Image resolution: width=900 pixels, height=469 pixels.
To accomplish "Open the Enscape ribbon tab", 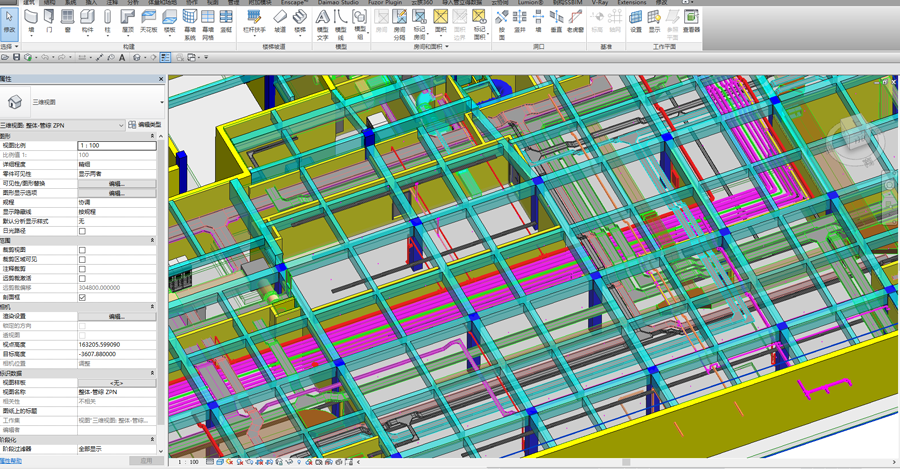I will click(294, 2).
